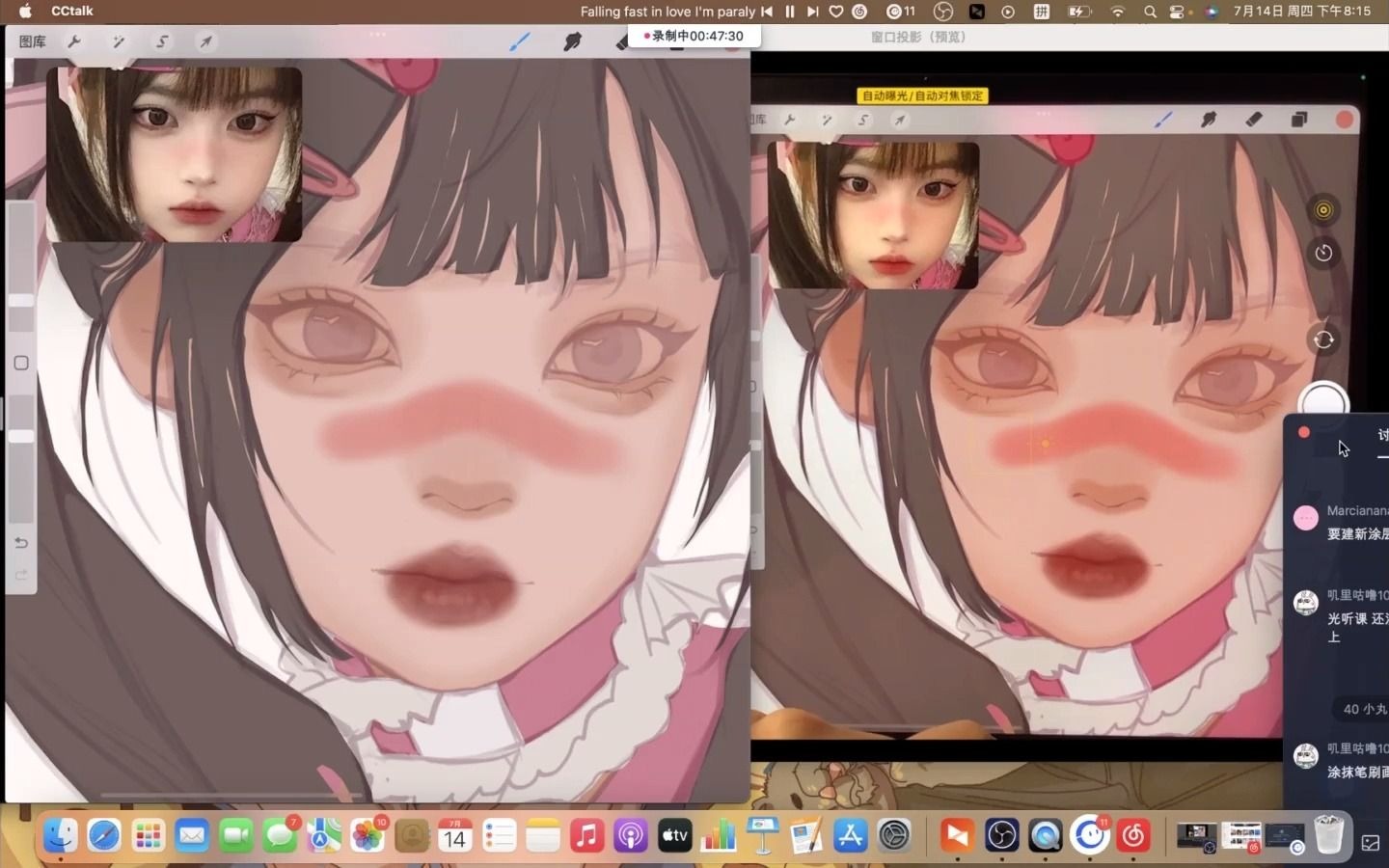Open the red color swatch in right window
The width and height of the screenshot is (1389, 868).
pos(1344,120)
